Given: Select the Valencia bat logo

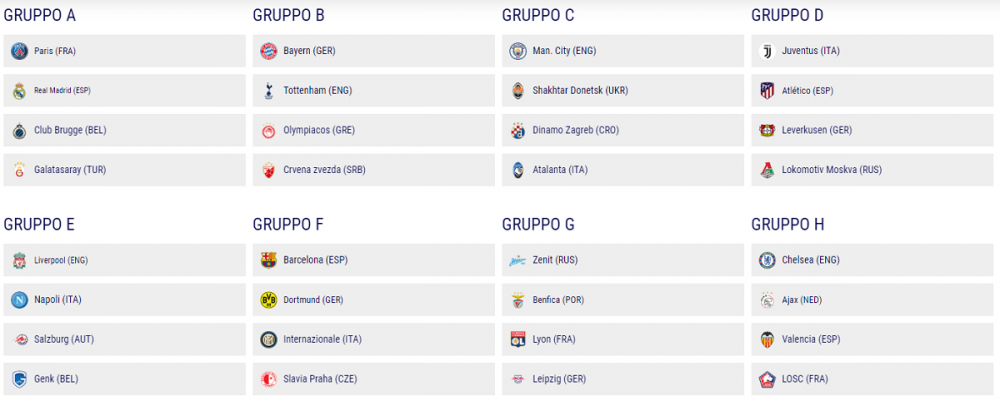Looking at the screenshot, I should click(x=767, y=339).
